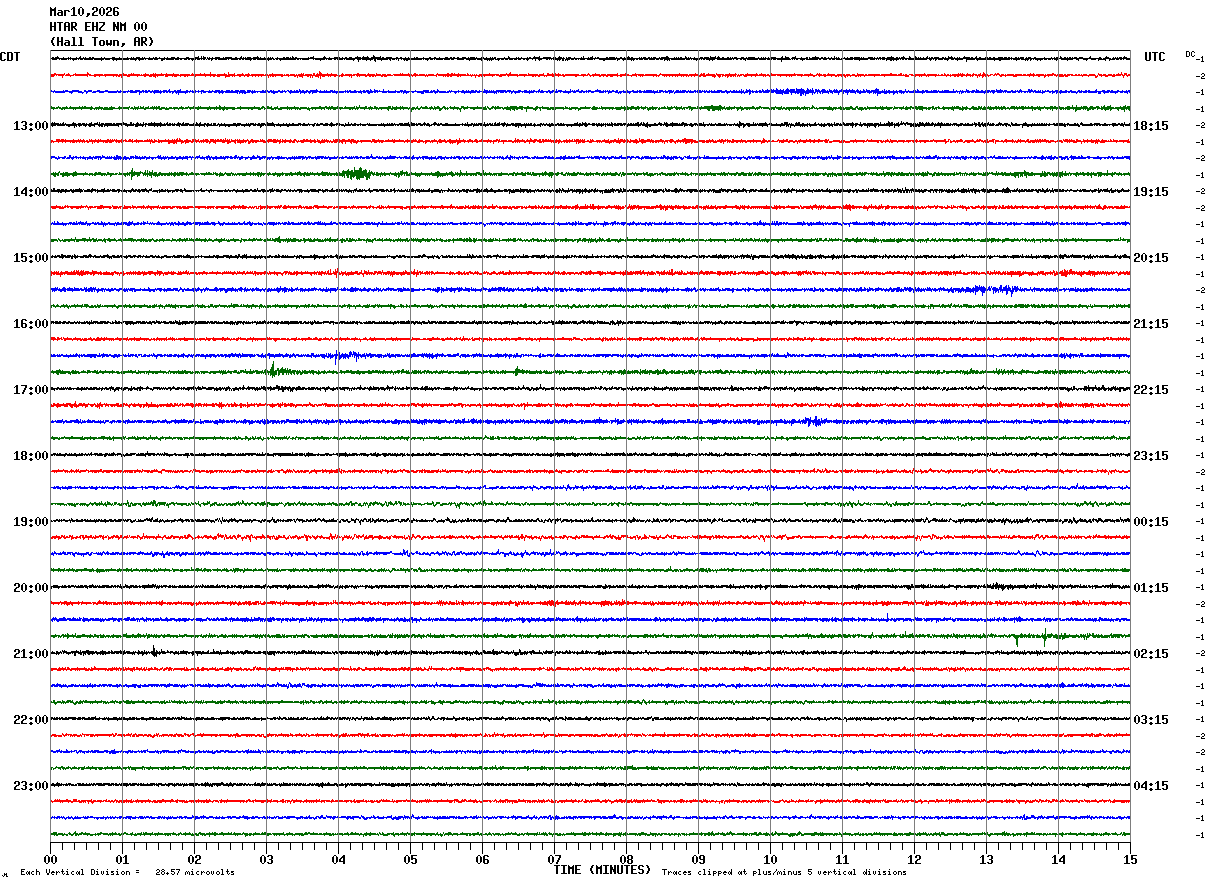This screenshot has height=886, width=1210.
Task: Click the 02:15 UTC time label
Action: tap(1151, 654)
